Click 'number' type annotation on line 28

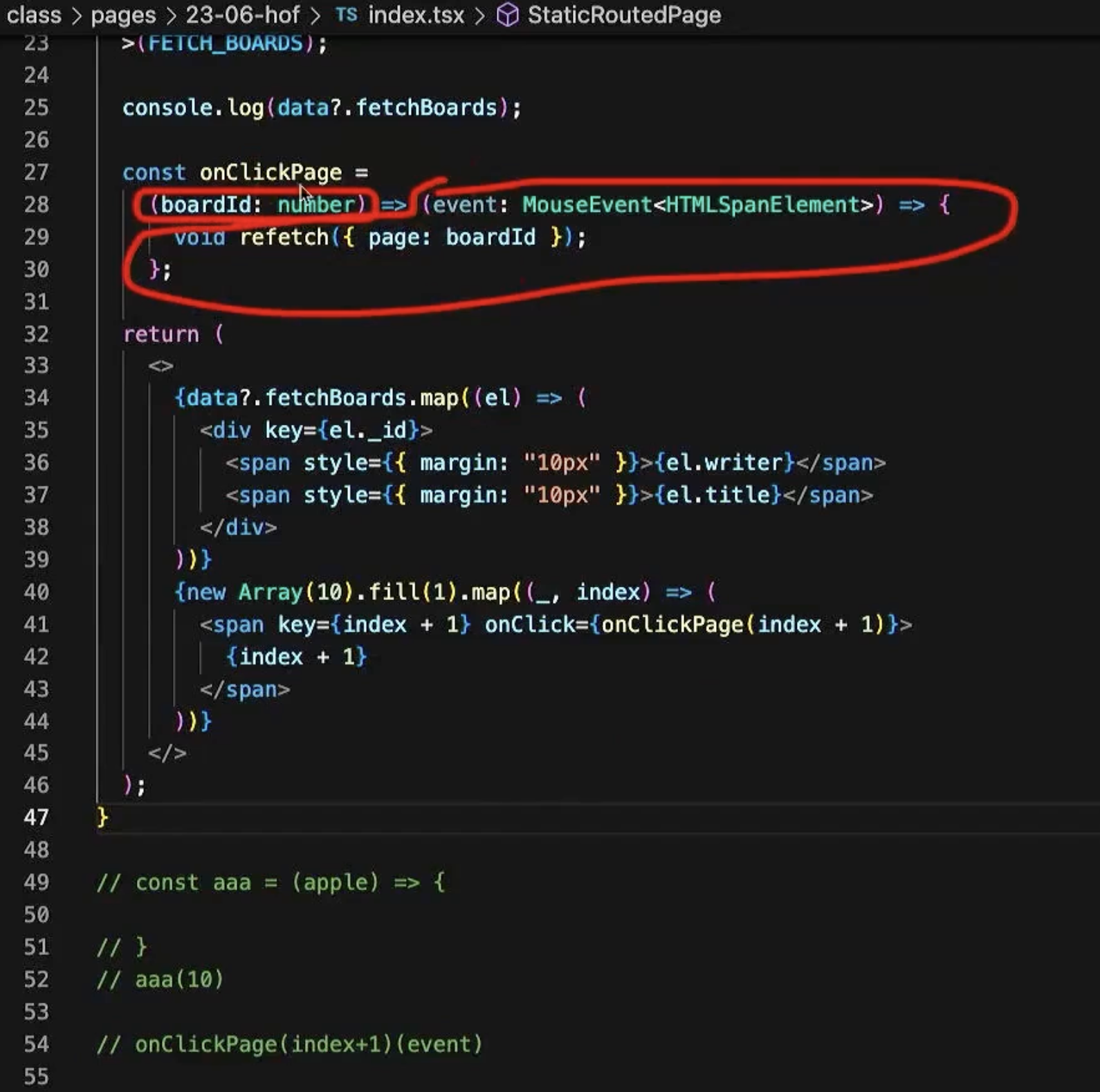coord(316,205)
